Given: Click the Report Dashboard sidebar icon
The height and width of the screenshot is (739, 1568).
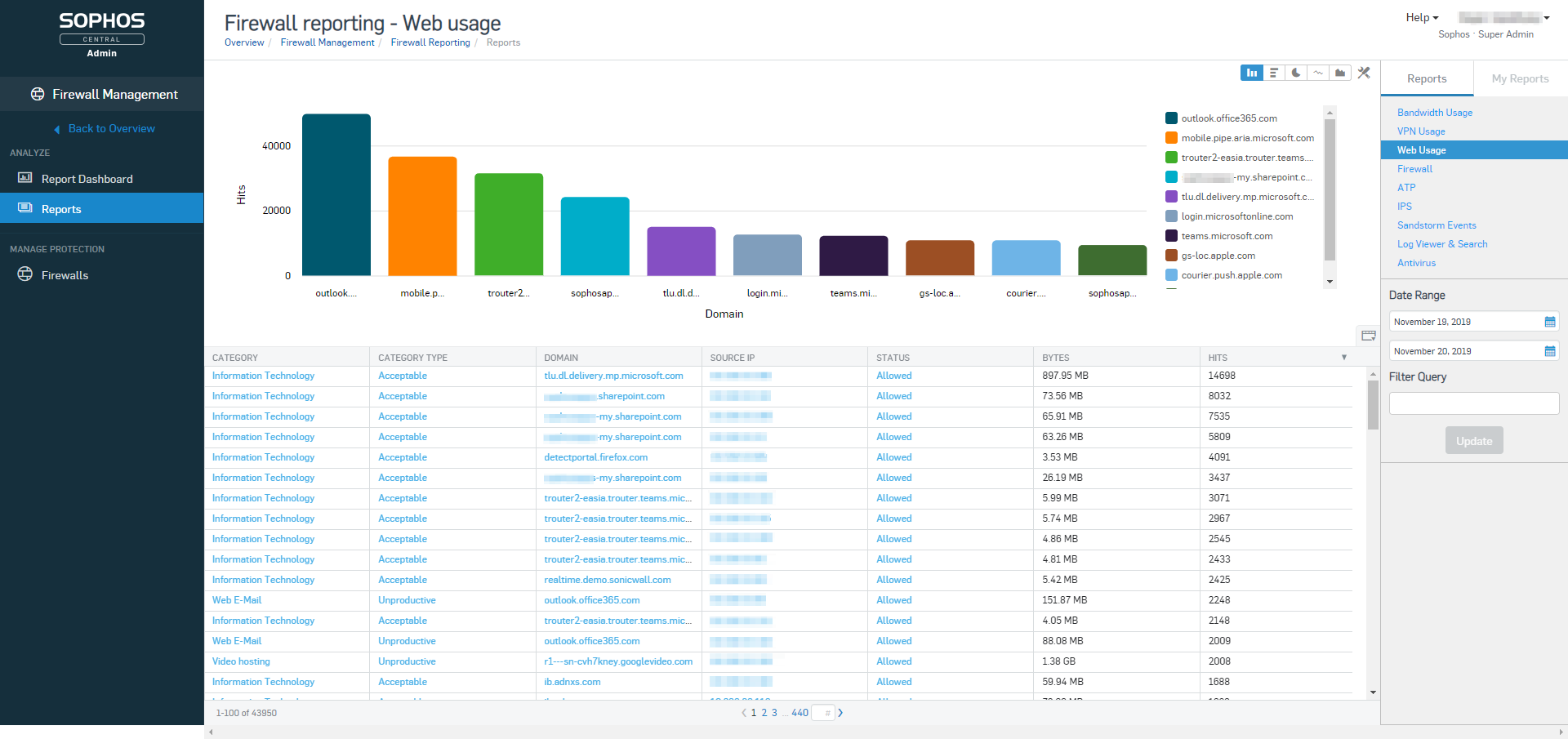Looking at the screenshot, I should coord(25,178).
